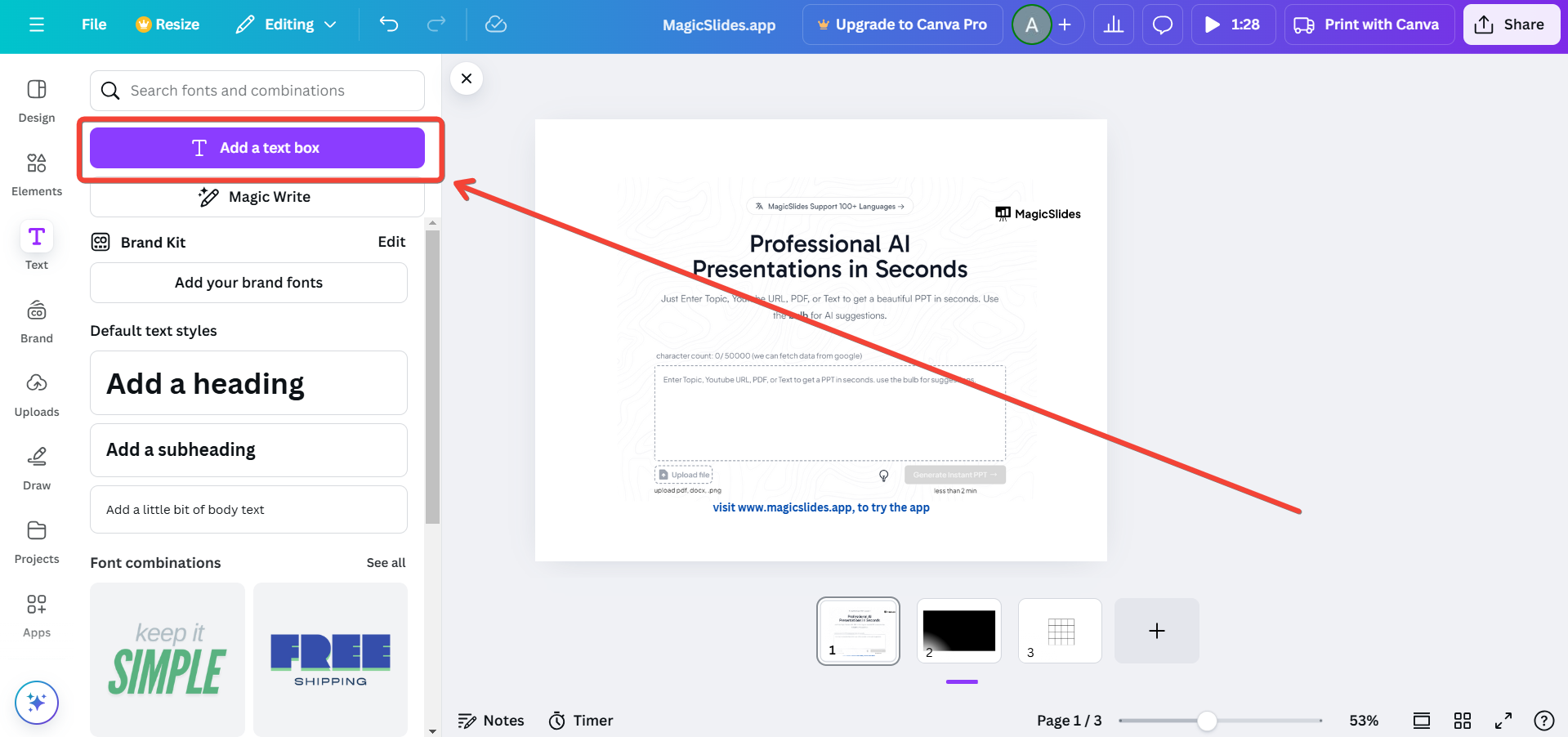This screenshot has height=737, width=1568.
Task: Switch to grid view of pages
Action: (1463, 721)
